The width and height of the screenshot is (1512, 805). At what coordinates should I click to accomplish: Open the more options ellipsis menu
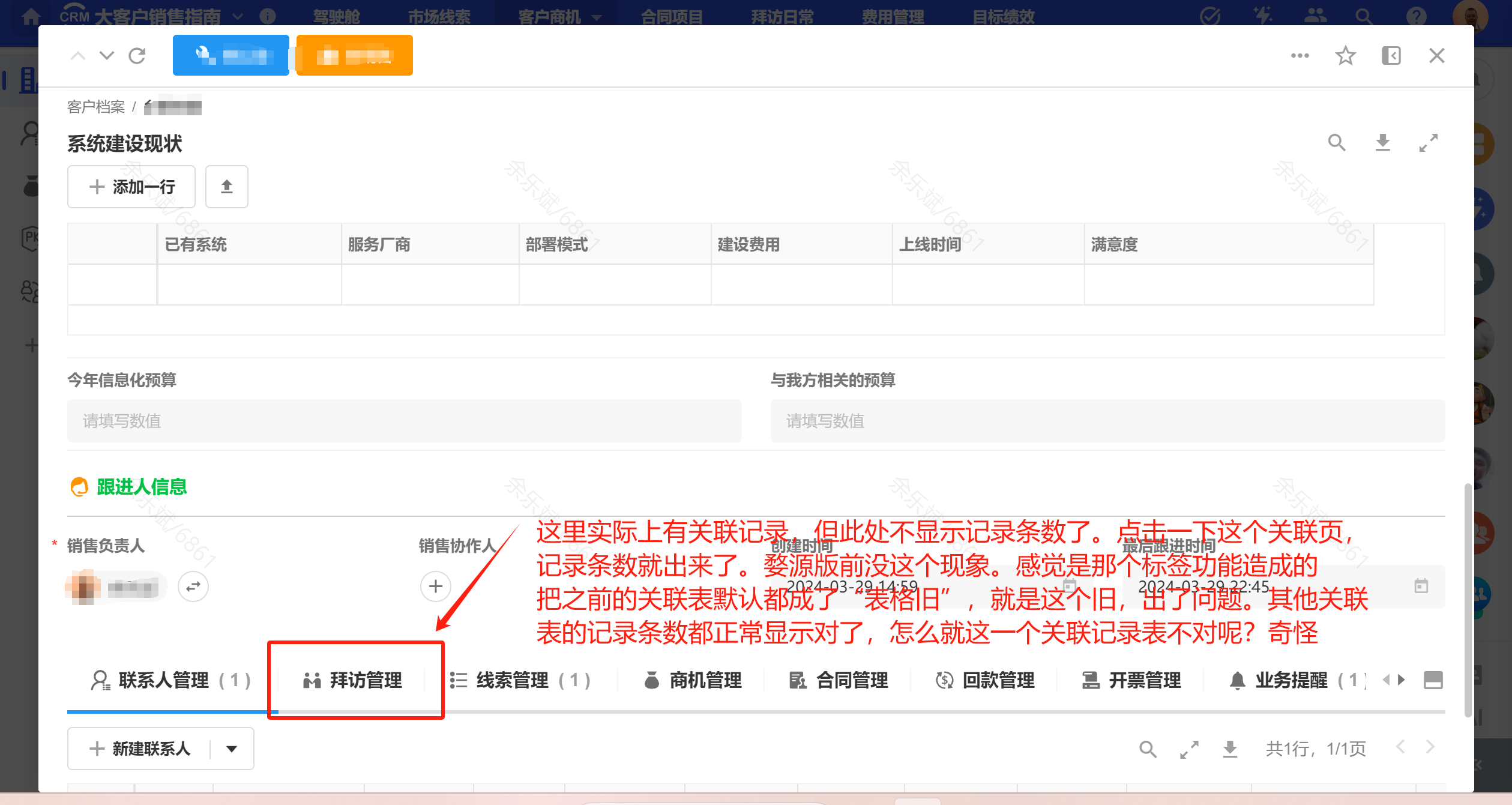click(x=1300, y=56)
